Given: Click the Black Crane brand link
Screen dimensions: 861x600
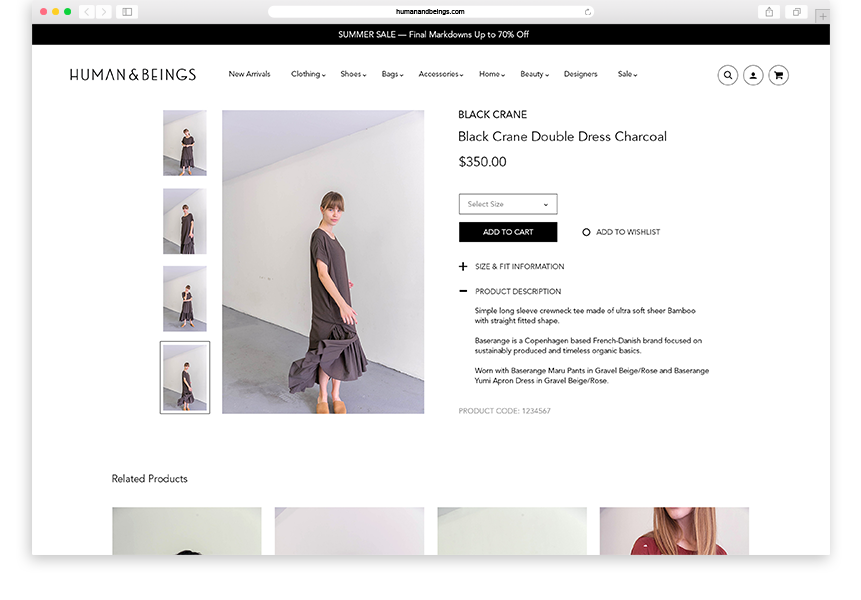Looking at the screenshot, I should 492,115.
